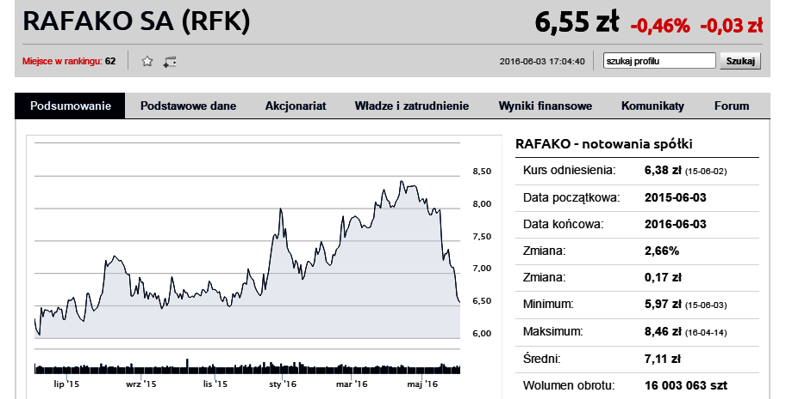
Task: Click the Miejsce w rankingu link
Action: tap(62, 61)
